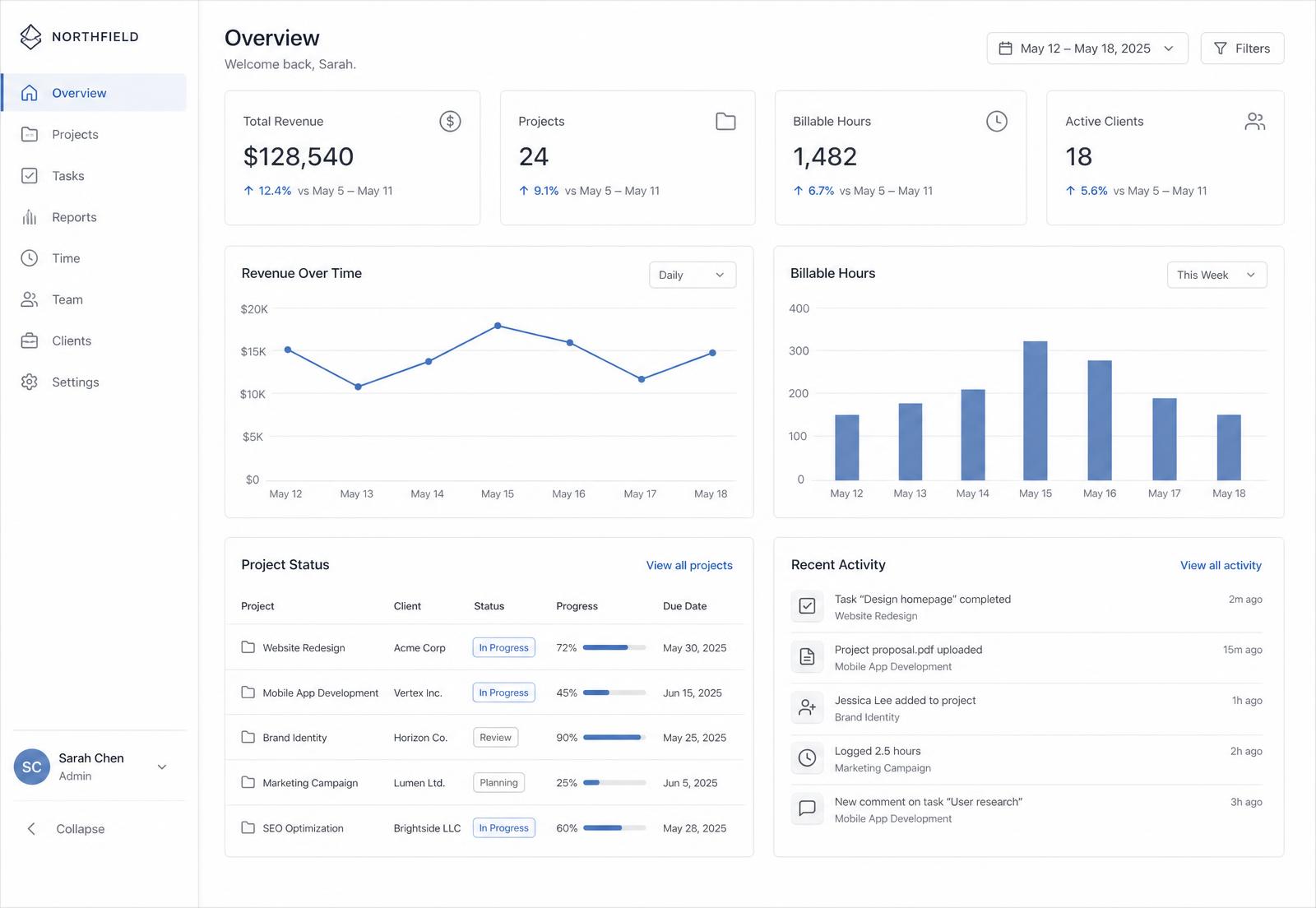Click the Brightside LLC client cell

pos(427,828)
